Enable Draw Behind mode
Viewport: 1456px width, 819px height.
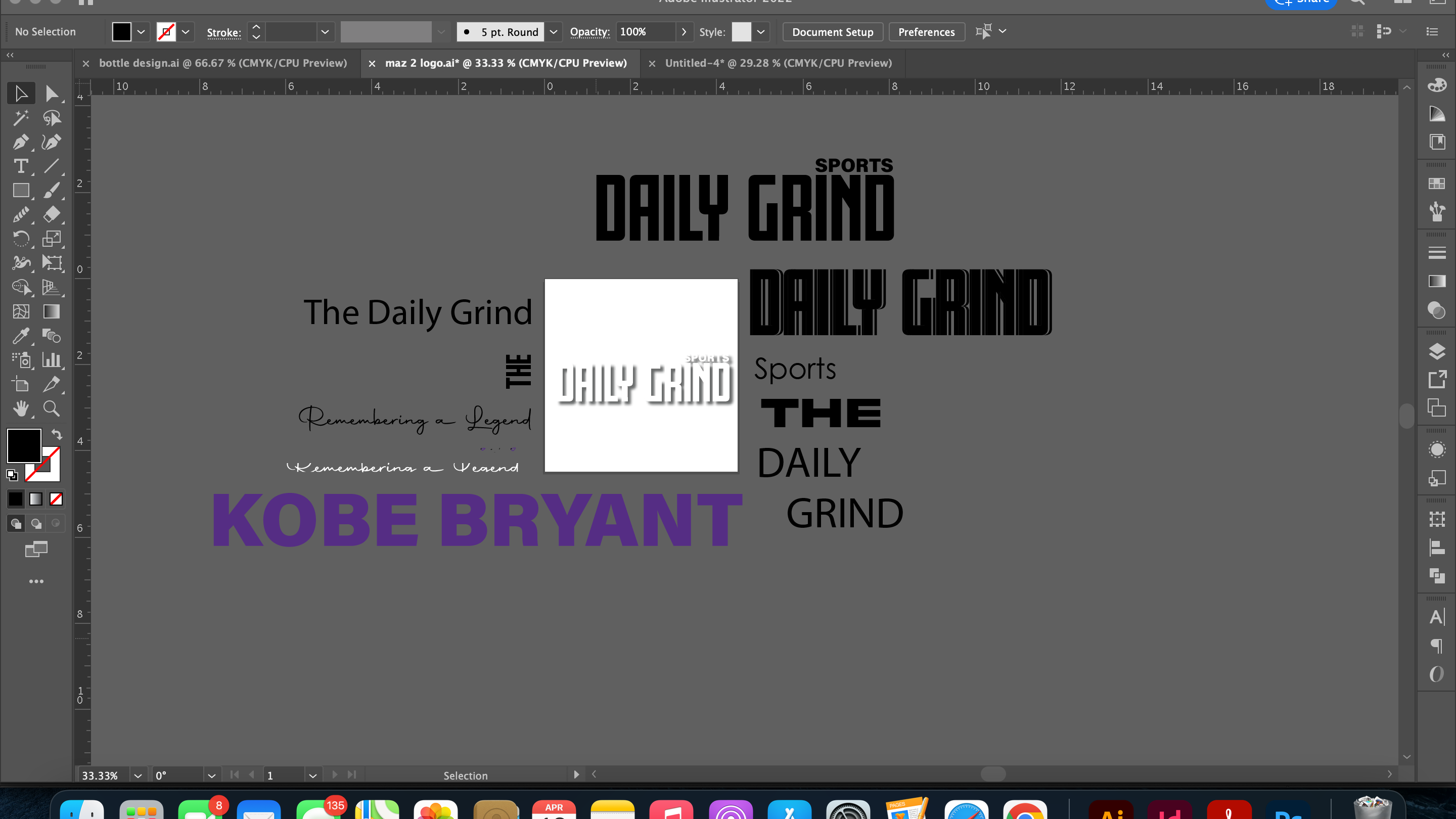coord(35,523)
